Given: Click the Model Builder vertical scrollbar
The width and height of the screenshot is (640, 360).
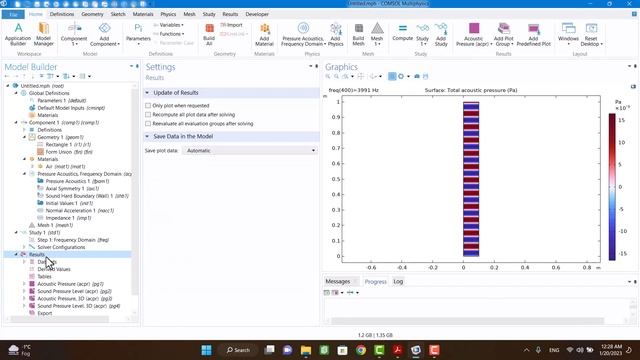Looking at the screenshot, I should pos(135,192).
